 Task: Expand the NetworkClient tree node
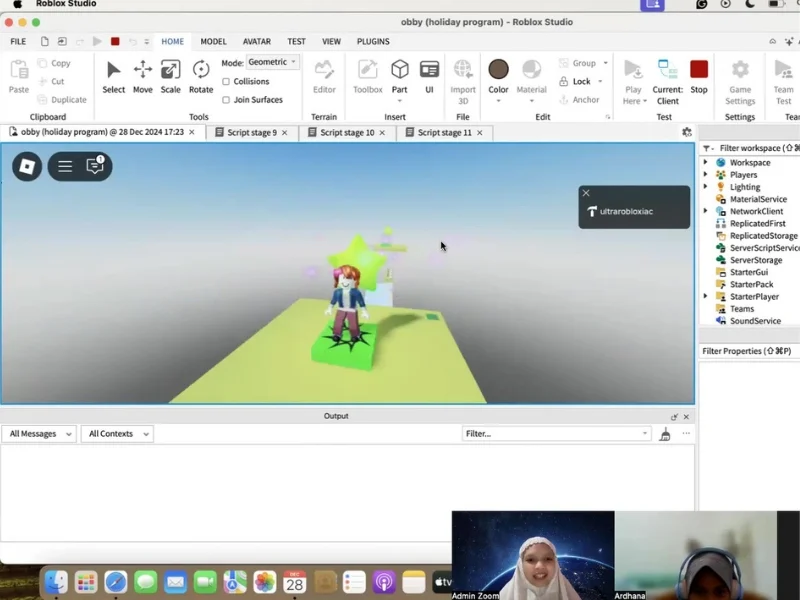coord(706,211)
